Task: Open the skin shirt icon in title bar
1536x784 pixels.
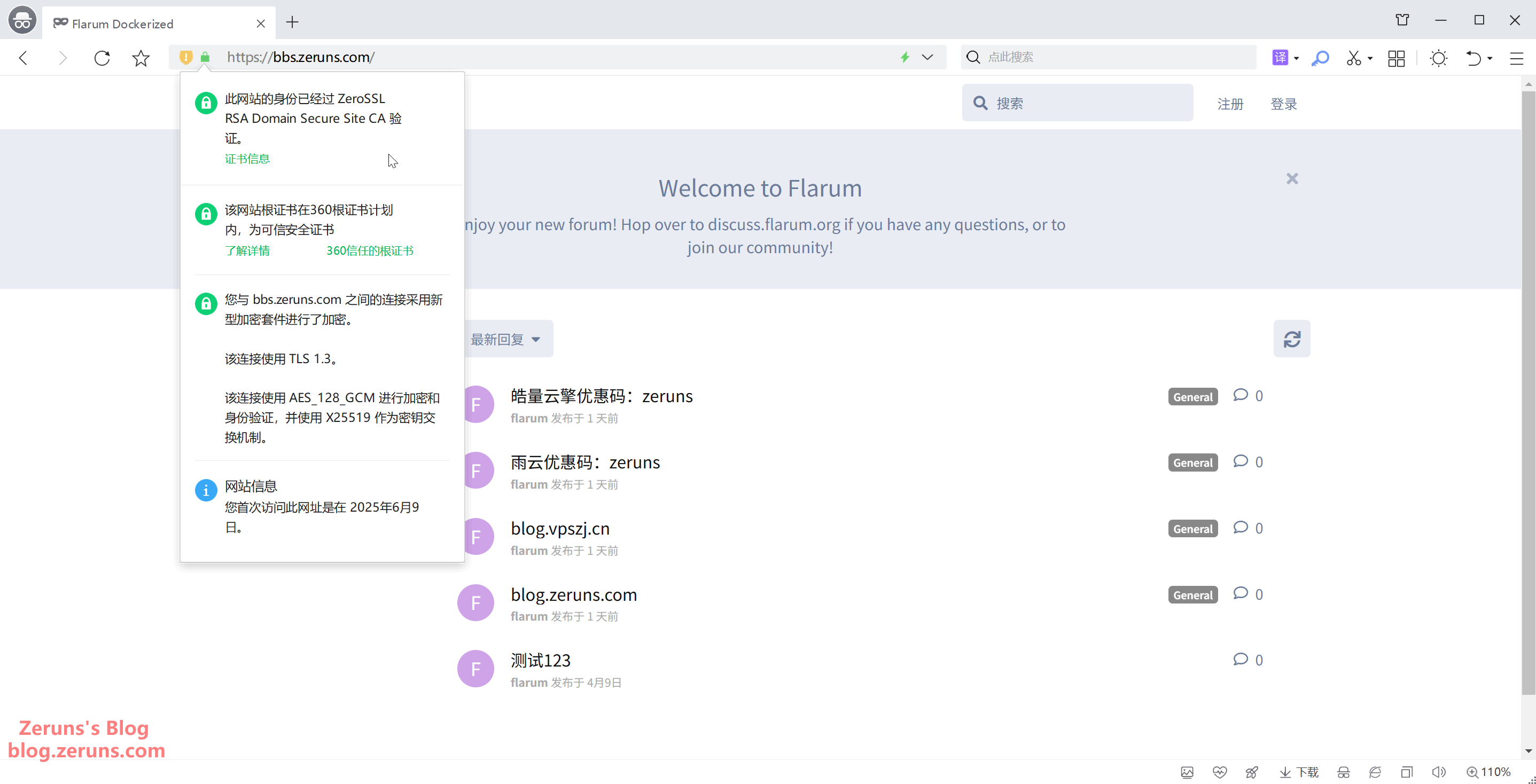Action: click(1402, 20)
